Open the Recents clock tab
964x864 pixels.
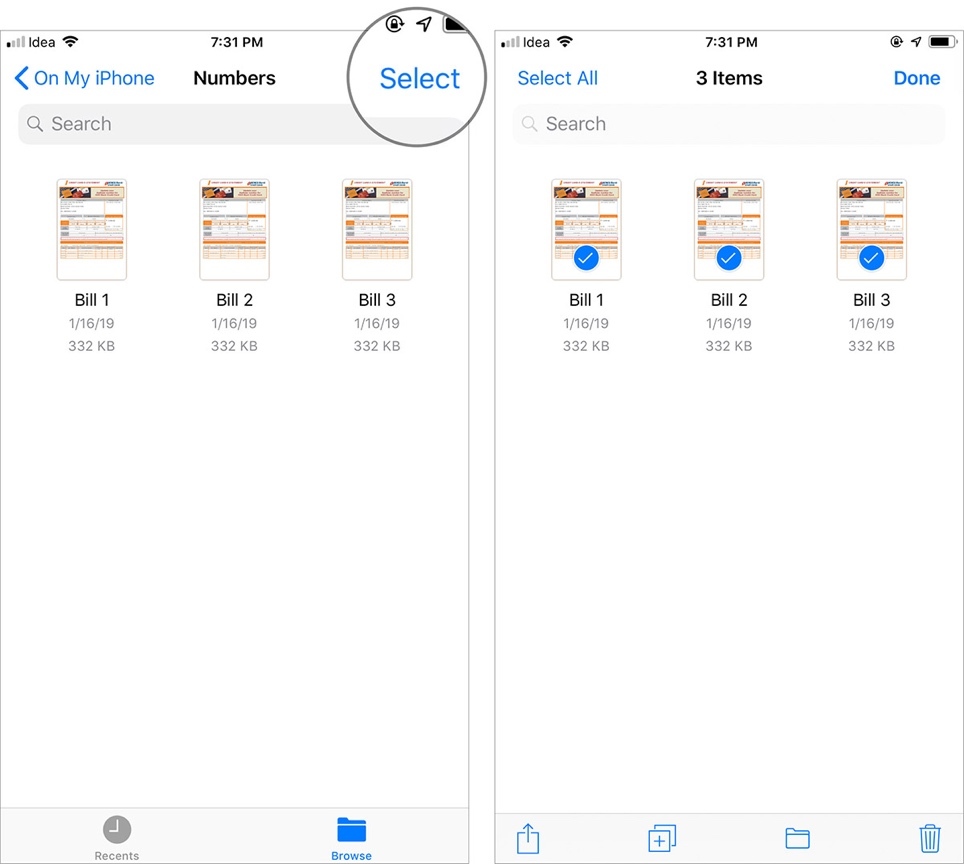pos(117,837)
